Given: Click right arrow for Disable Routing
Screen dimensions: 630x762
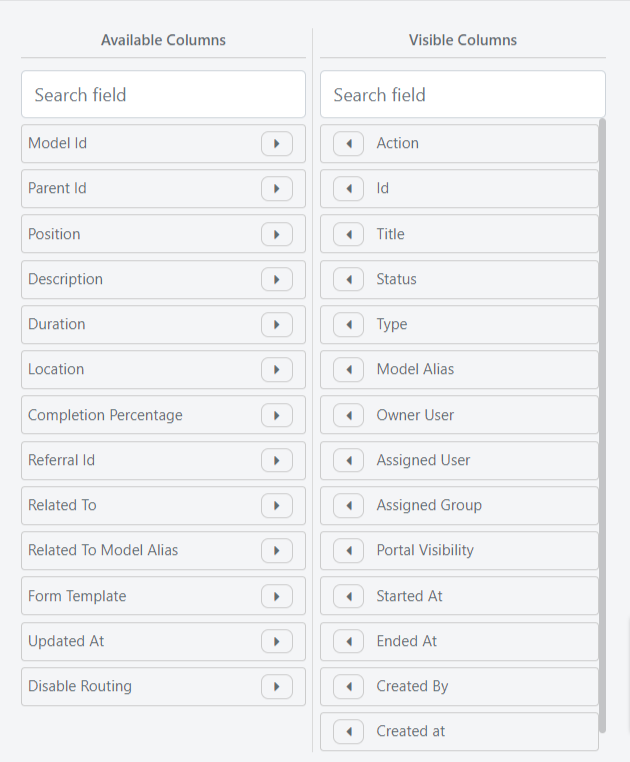Looking at the screenshot, I should pos(277,687).
